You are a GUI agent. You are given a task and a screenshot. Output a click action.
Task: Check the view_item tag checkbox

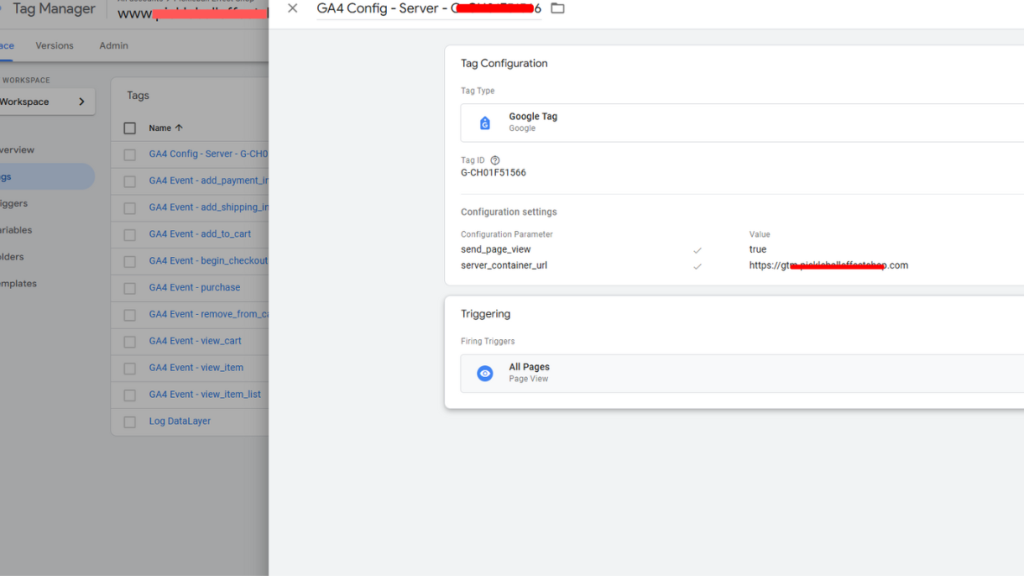pos(130,369)
